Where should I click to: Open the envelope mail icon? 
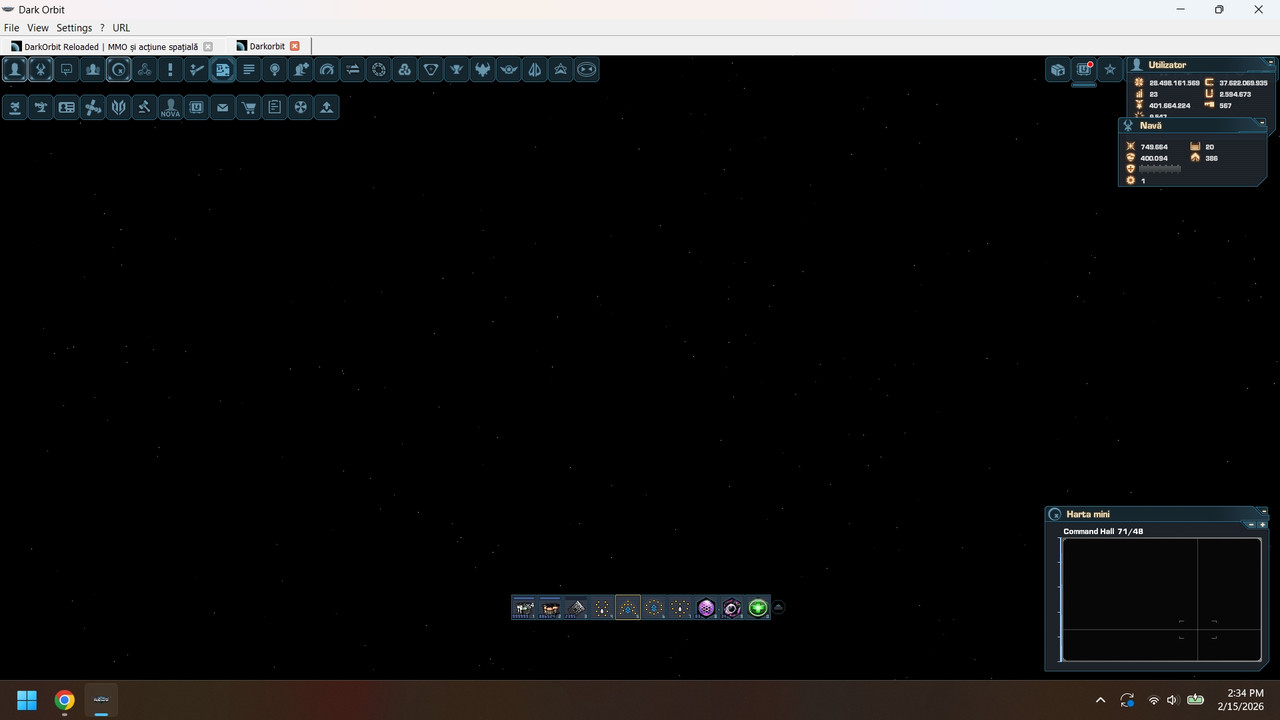223,107
